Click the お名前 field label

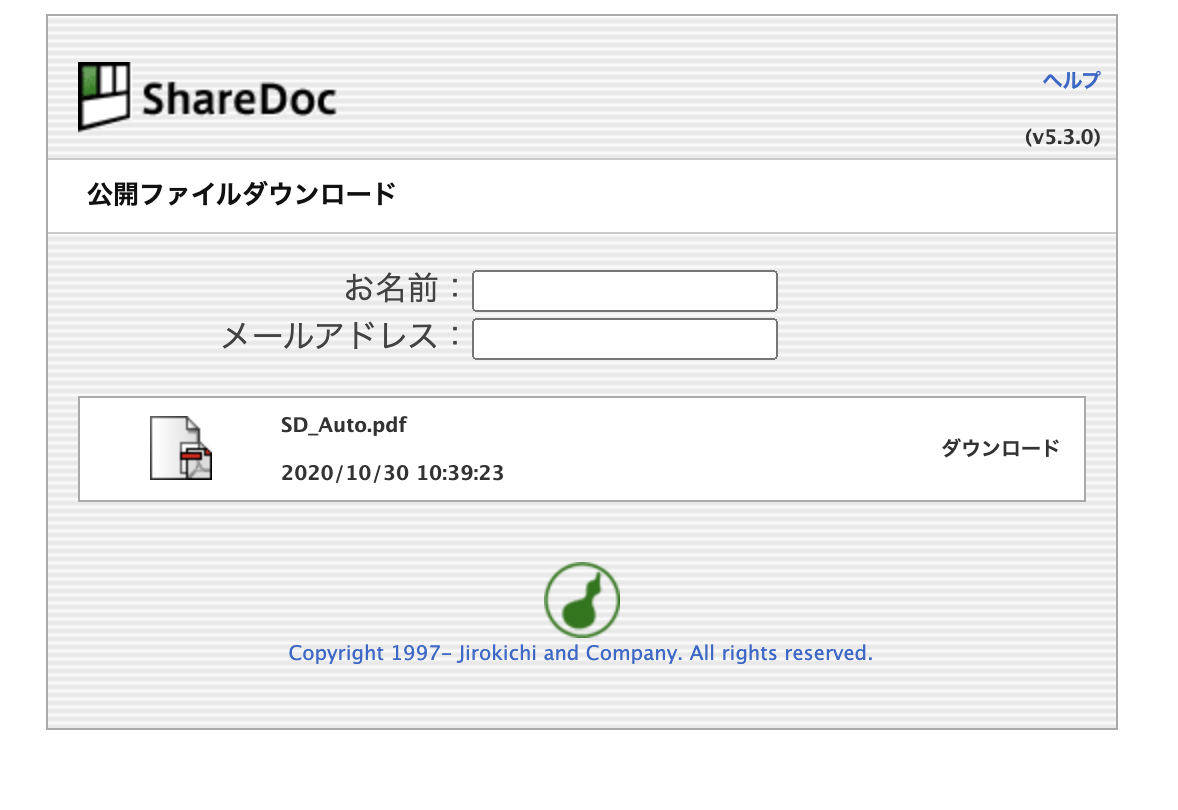click(x=391, y=290)
